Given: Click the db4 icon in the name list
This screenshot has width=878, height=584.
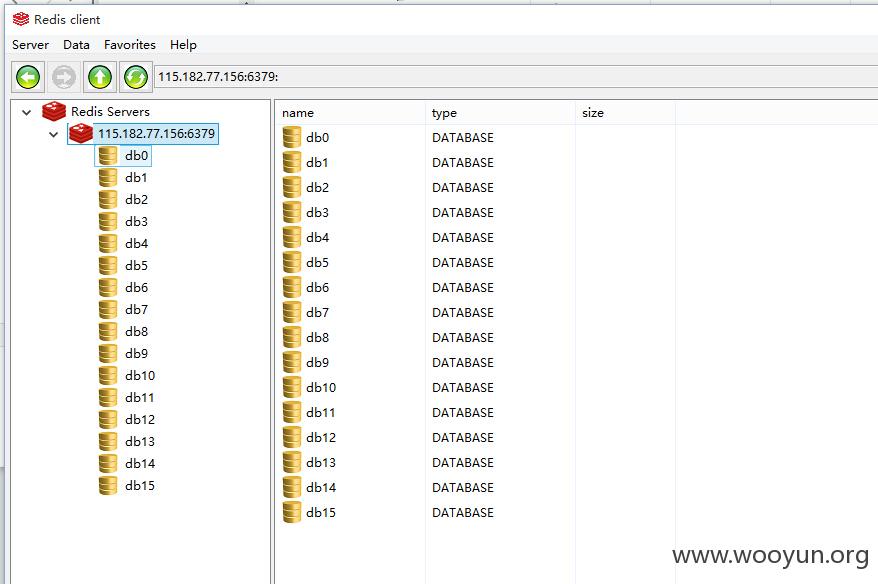Looking at the screenshot, I should [292, 237].
